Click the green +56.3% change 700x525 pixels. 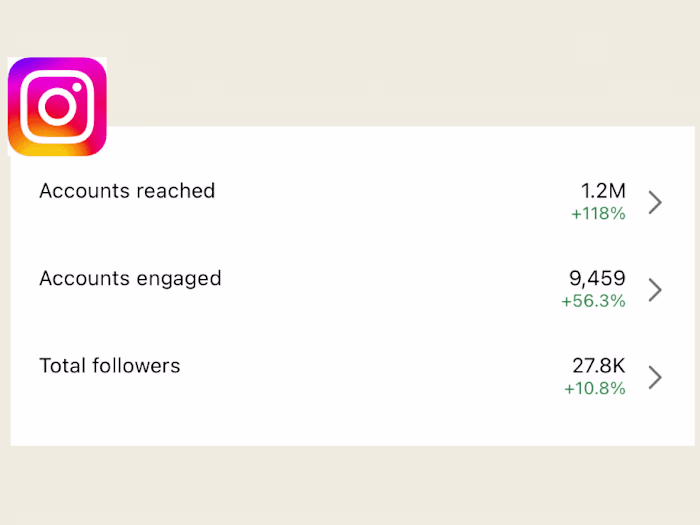click(593, 301)
